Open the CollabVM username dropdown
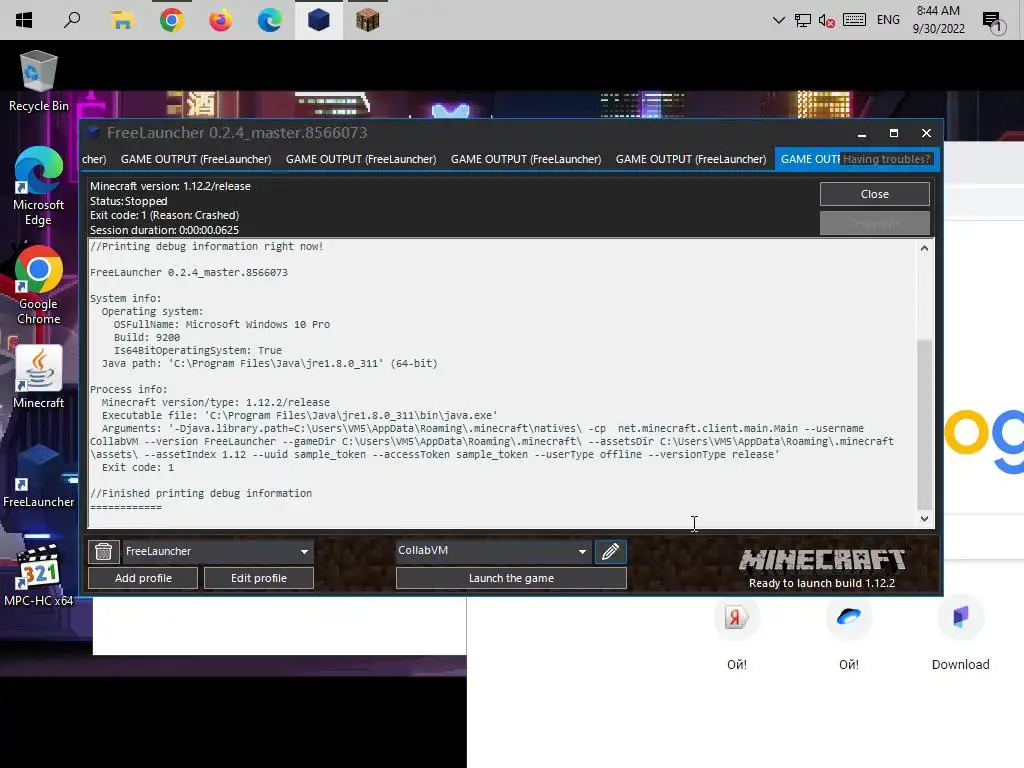The width and height of the screenshot is (1024, 768). tap(494, 551)
